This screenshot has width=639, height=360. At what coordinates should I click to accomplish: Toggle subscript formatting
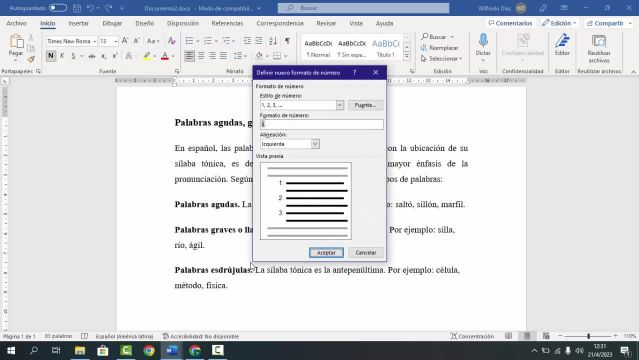104,56
